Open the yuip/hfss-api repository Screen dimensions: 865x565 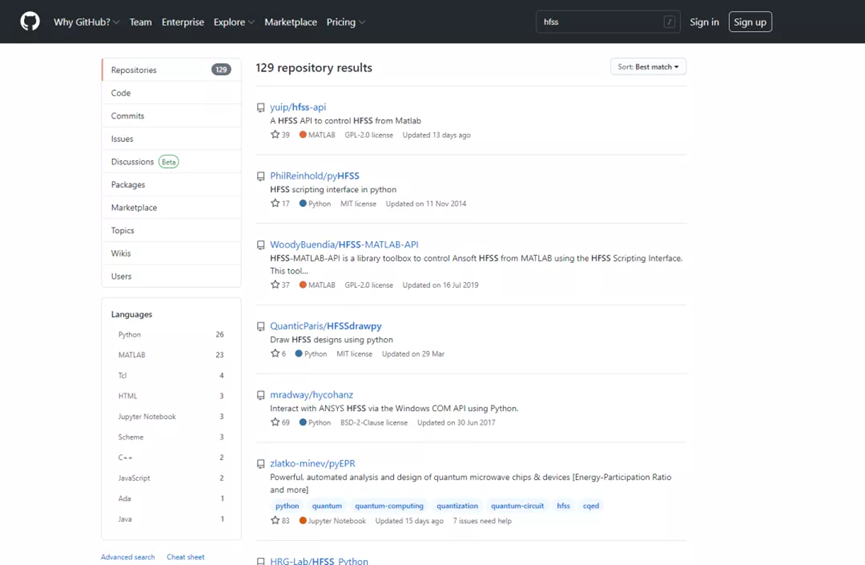coord(298,107)
